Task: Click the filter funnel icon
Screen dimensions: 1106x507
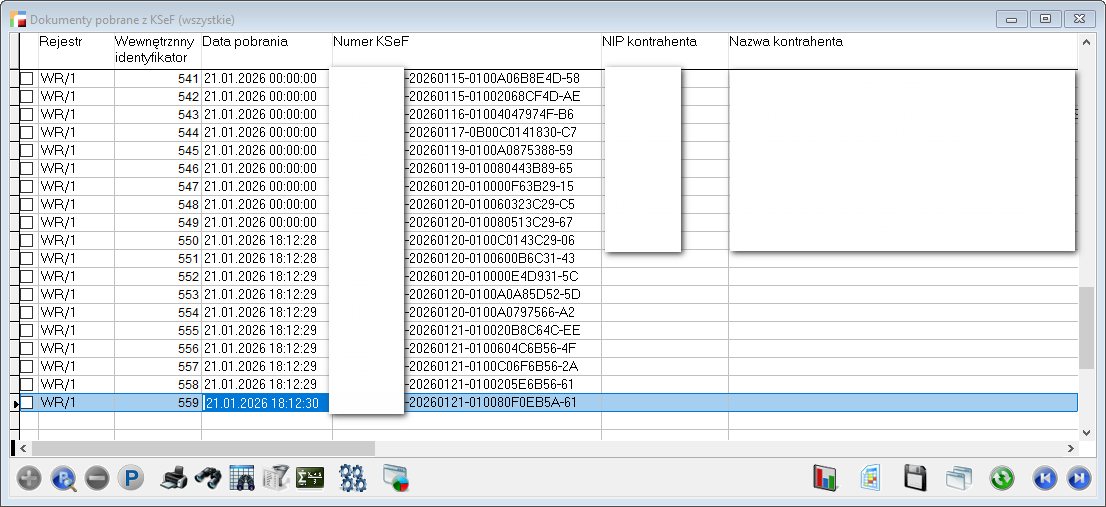Action: (x=276, y=478)
